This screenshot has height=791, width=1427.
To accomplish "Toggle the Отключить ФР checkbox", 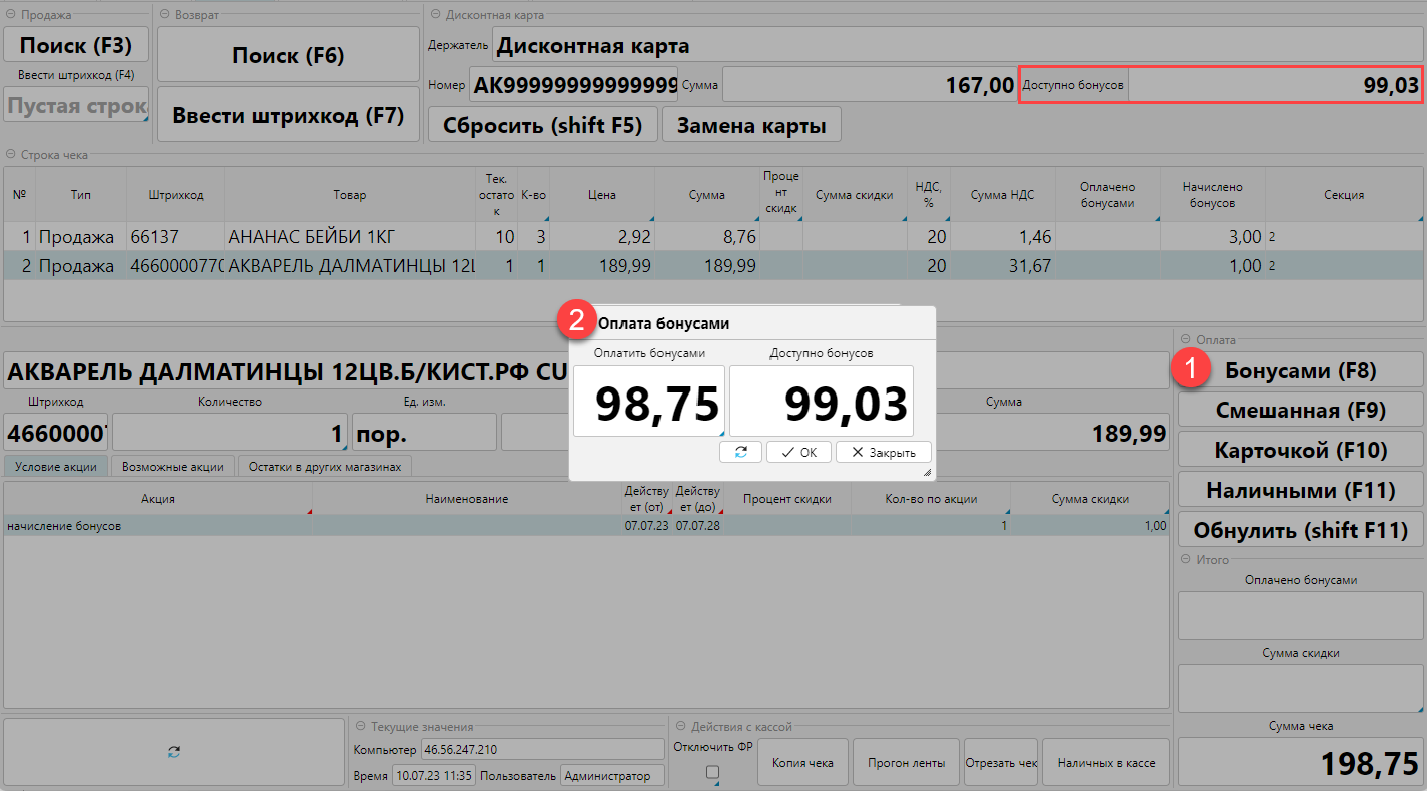I will pos(712,772).
